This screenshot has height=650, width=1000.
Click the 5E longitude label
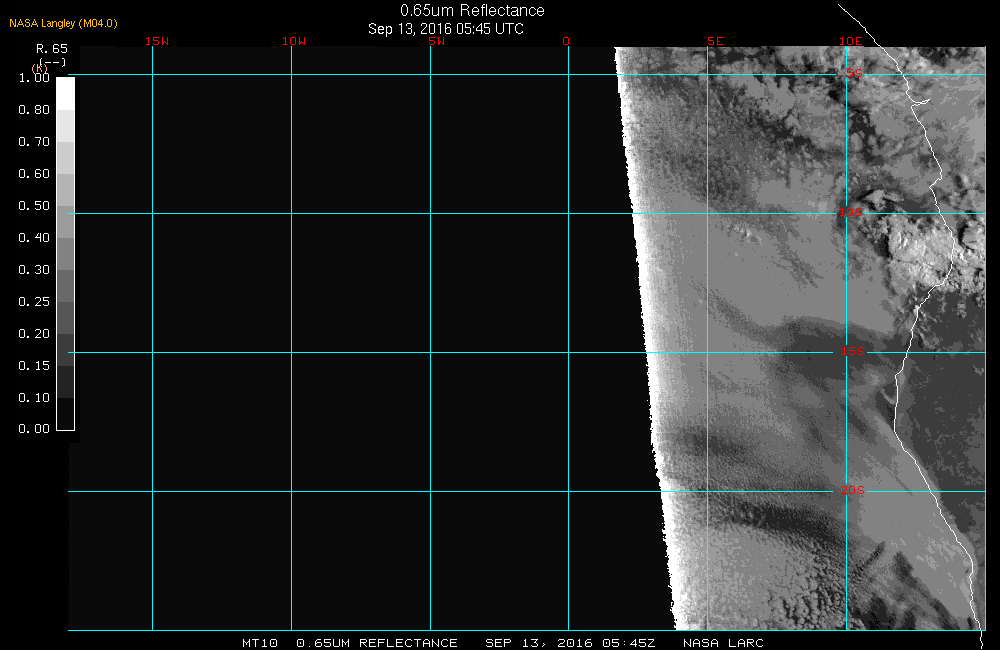click(715, 41)
